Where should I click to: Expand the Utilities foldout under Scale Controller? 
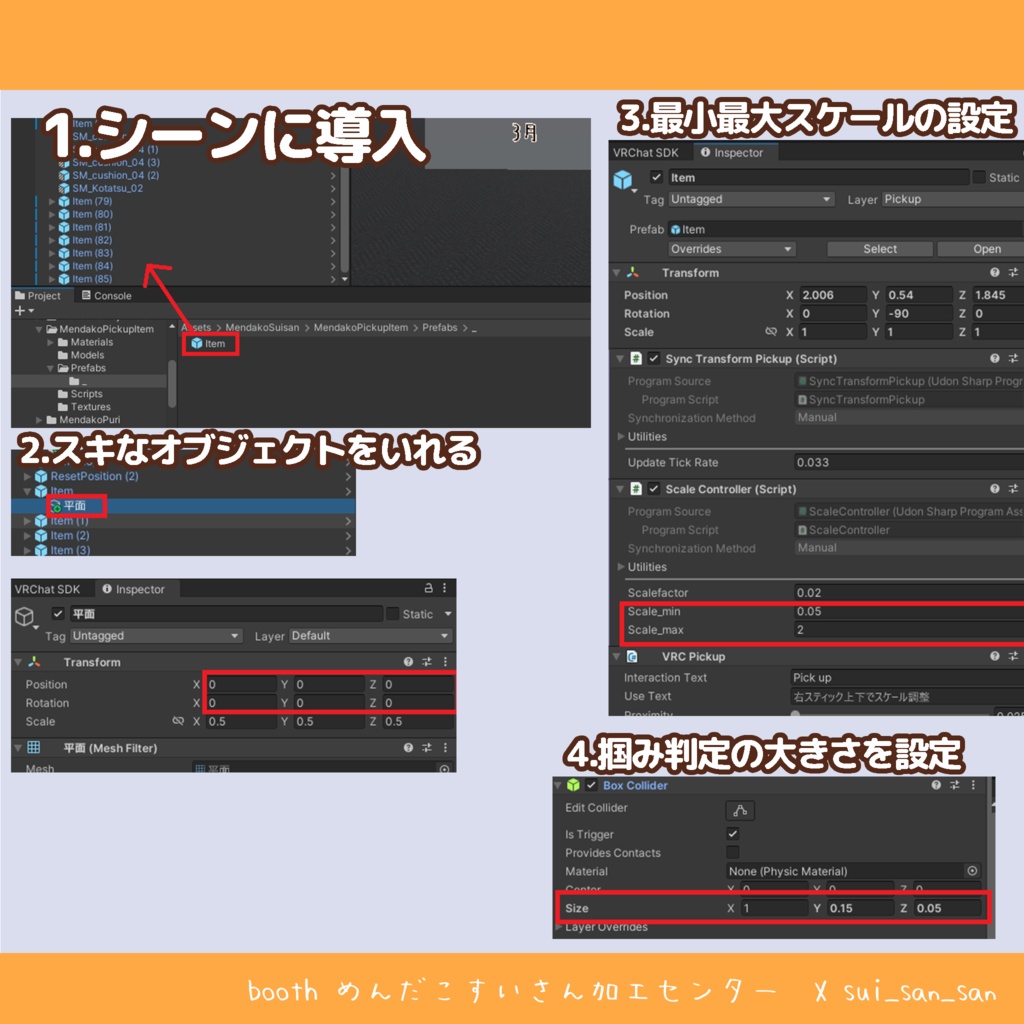[x=622, y=566]
